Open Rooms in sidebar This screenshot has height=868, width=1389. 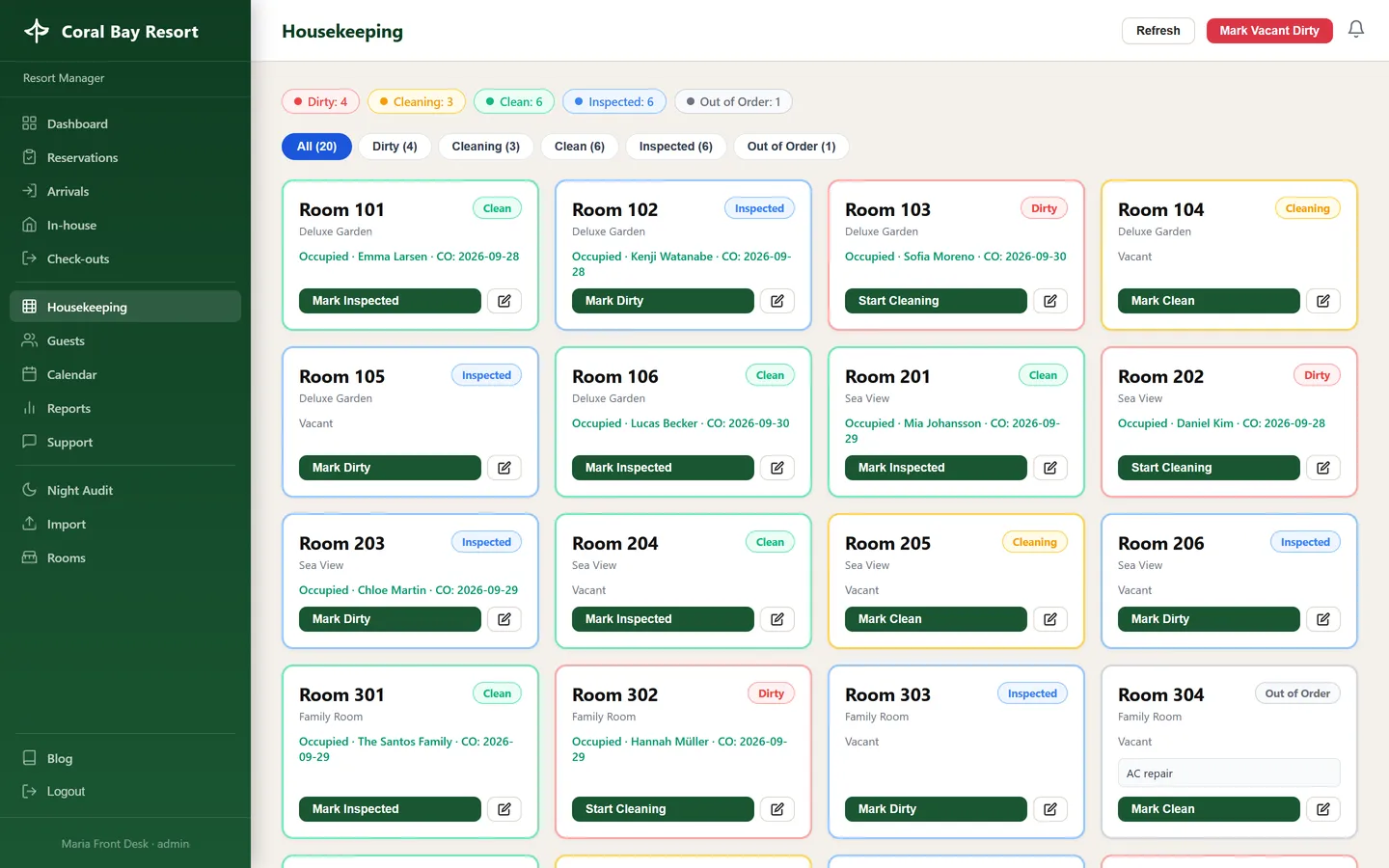click(x=125, y=557)
